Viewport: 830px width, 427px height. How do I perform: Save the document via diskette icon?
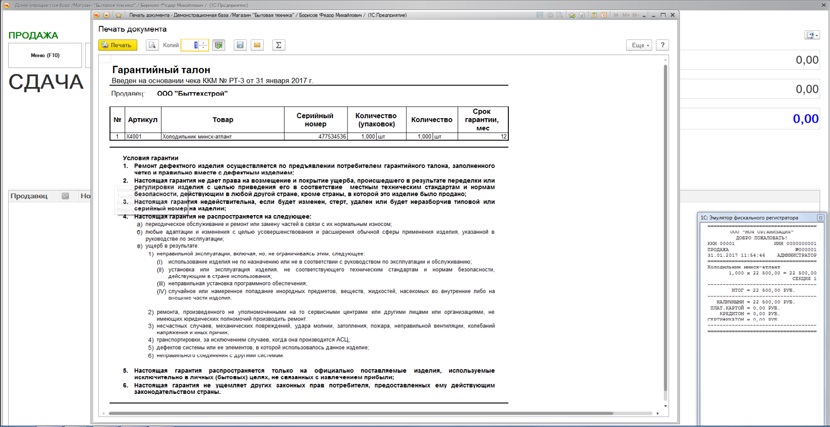(x=240, y=45)
